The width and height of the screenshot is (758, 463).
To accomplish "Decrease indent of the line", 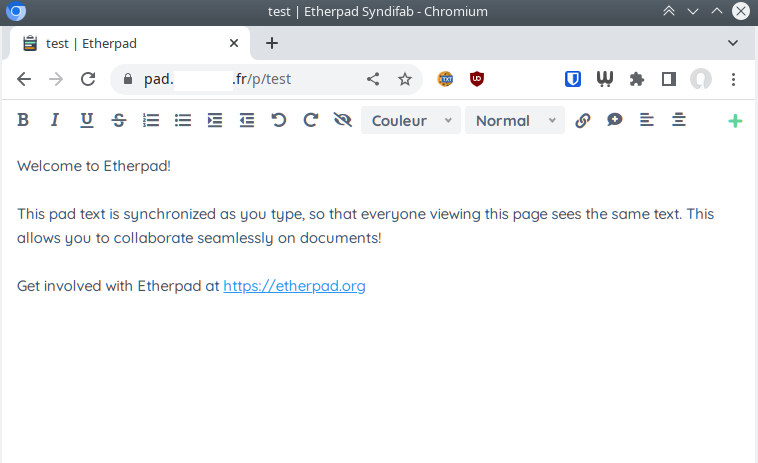I will [x=247, y=120].
